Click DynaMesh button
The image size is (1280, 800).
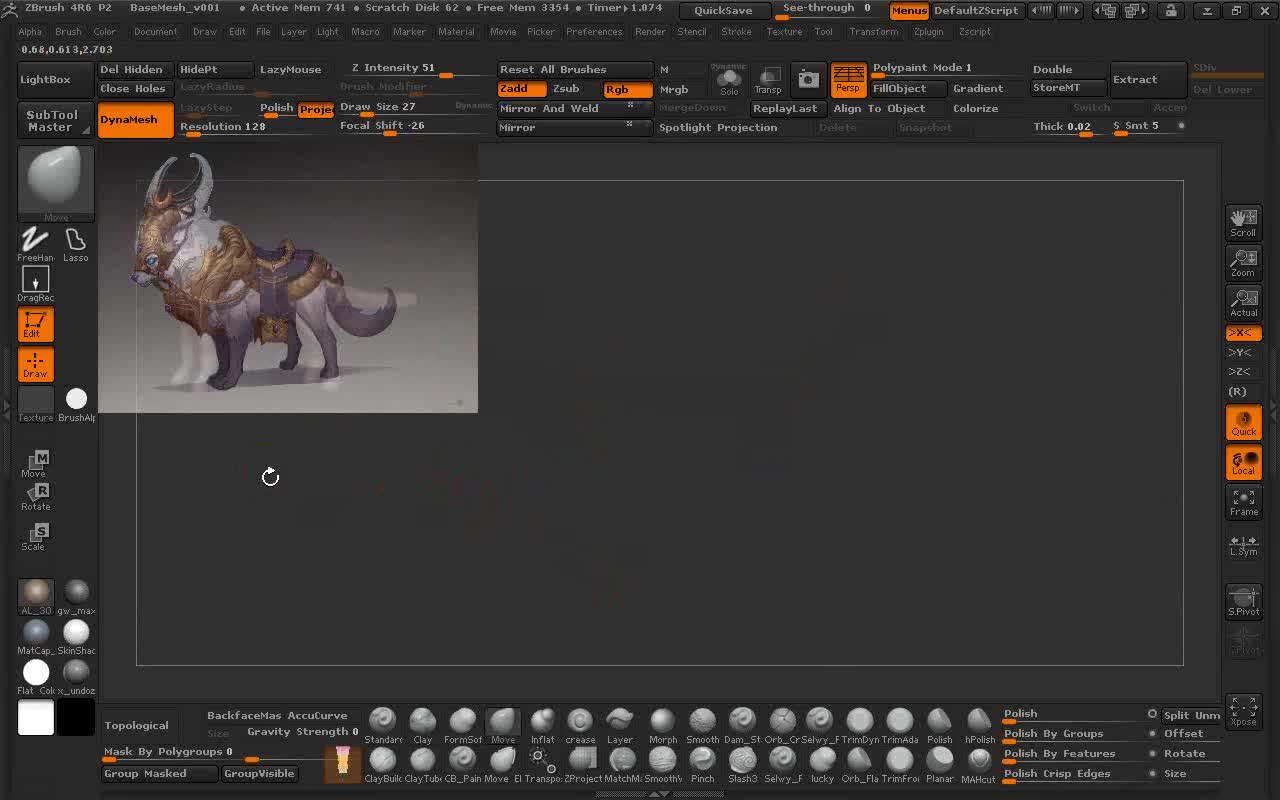point(134,119)
